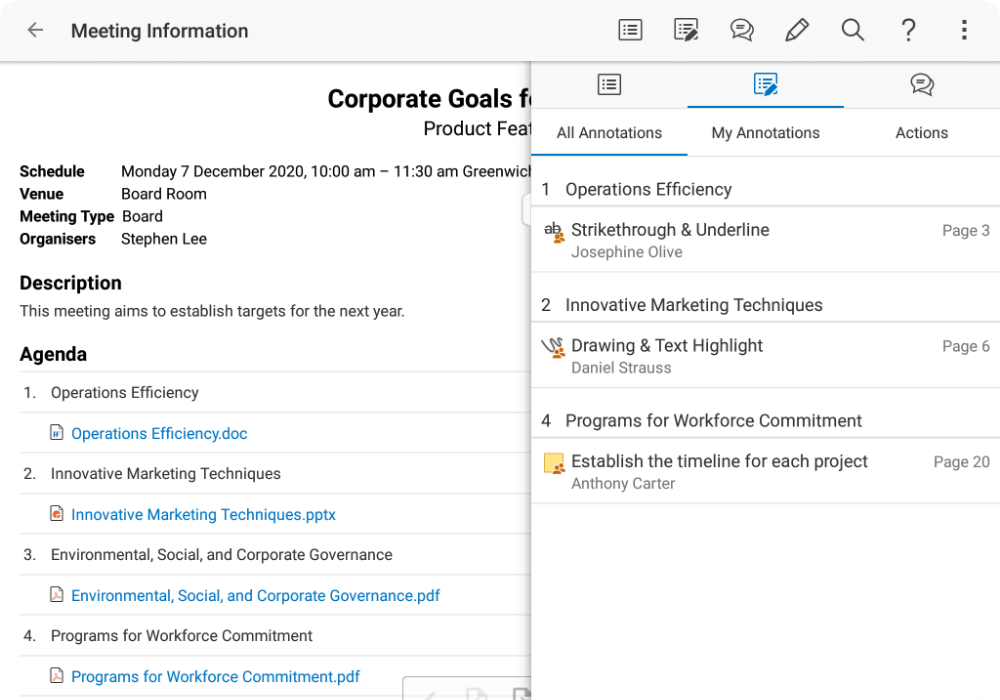Open the three-dot overflow menu
1000x700 pixels.
(x=964, y=30)
